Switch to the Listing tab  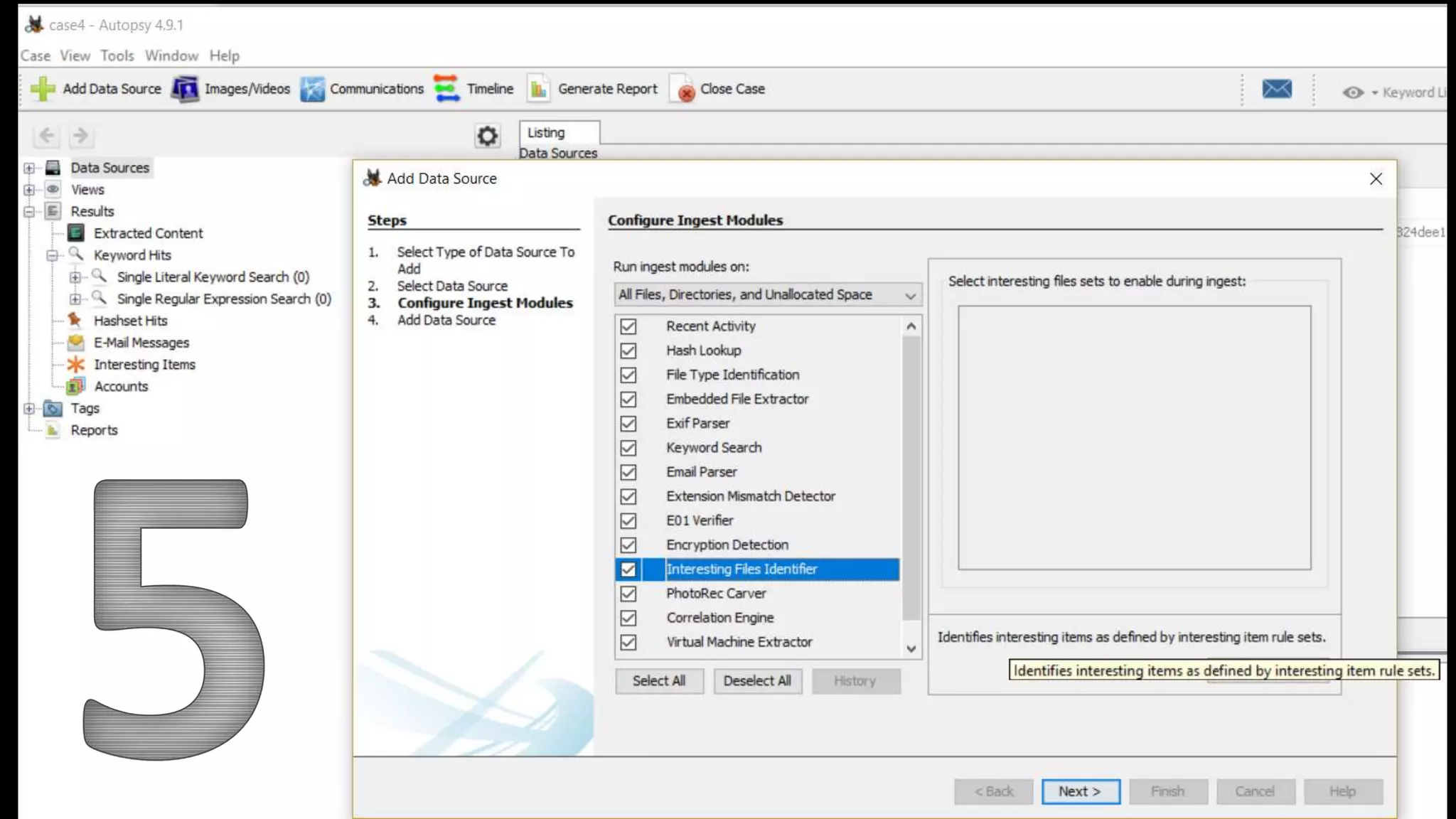coord(546,132)
